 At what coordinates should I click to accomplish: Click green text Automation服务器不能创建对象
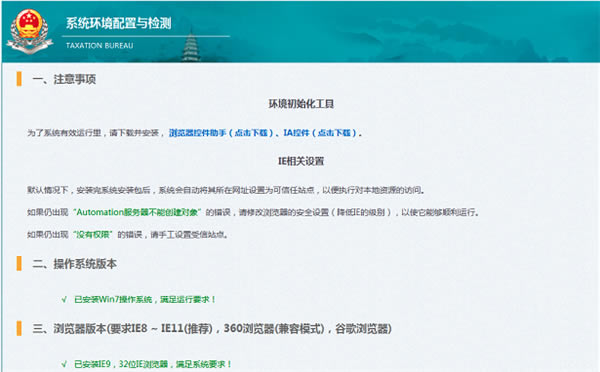click(x=137, y=212)
